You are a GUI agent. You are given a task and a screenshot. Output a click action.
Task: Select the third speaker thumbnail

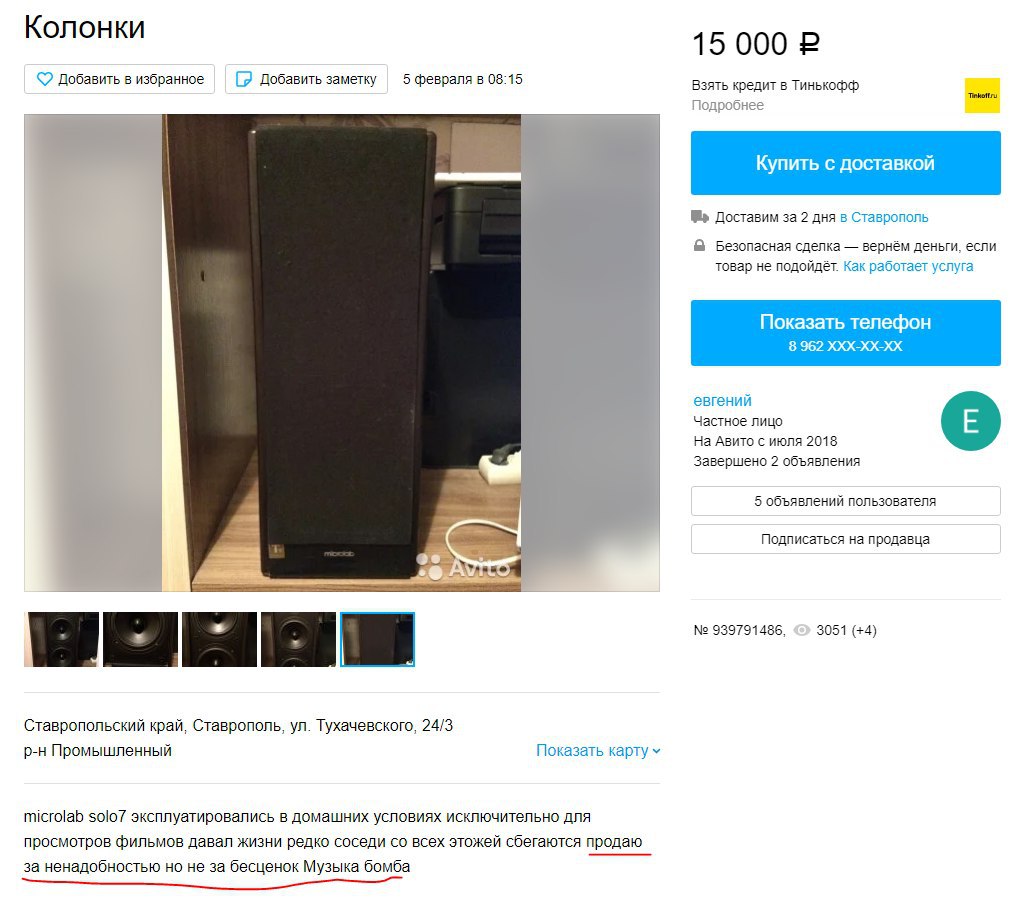point(219,639)
